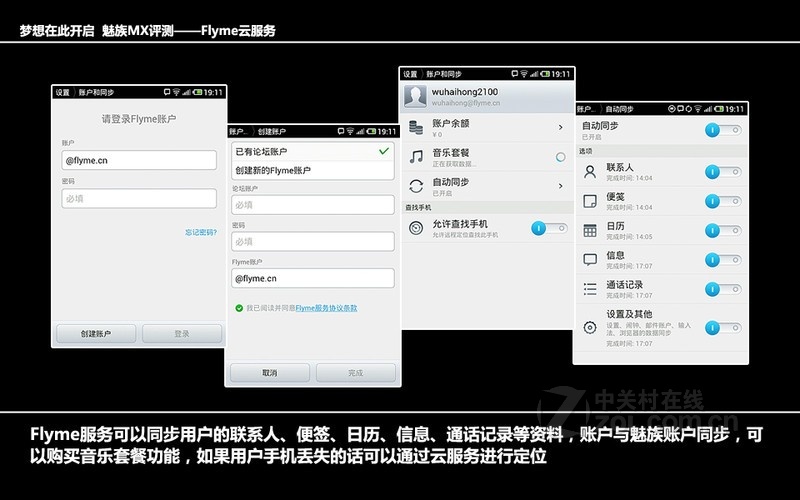Tap the Wi-Fi status icon in login screen

176,92
